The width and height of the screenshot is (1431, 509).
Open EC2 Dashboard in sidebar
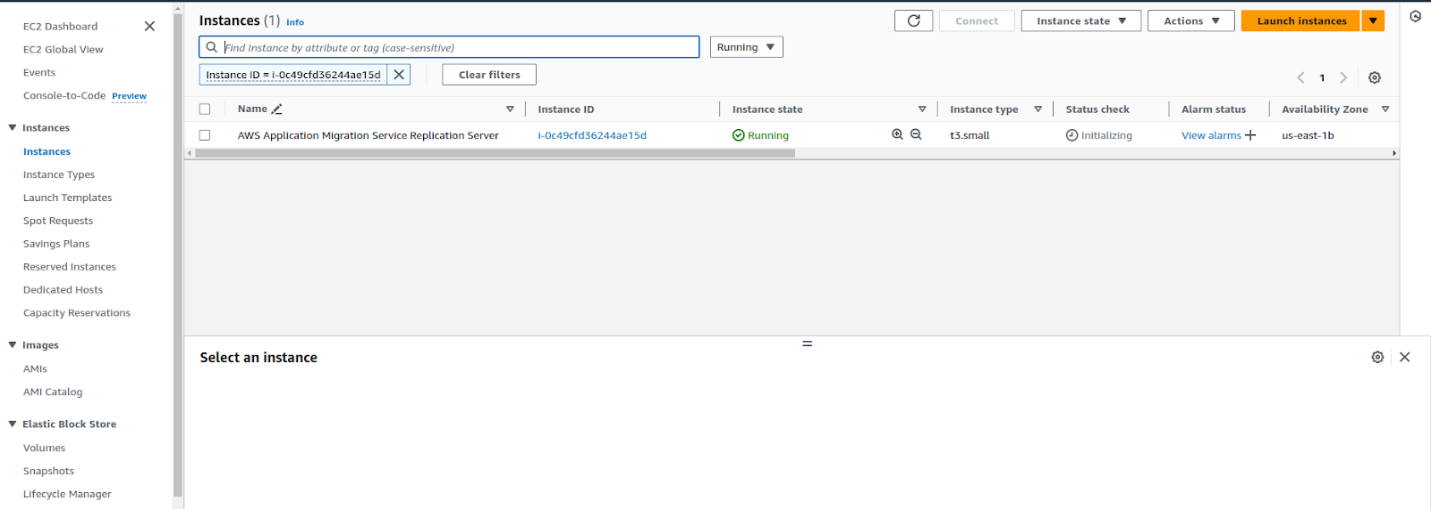[x=60, y=26]
